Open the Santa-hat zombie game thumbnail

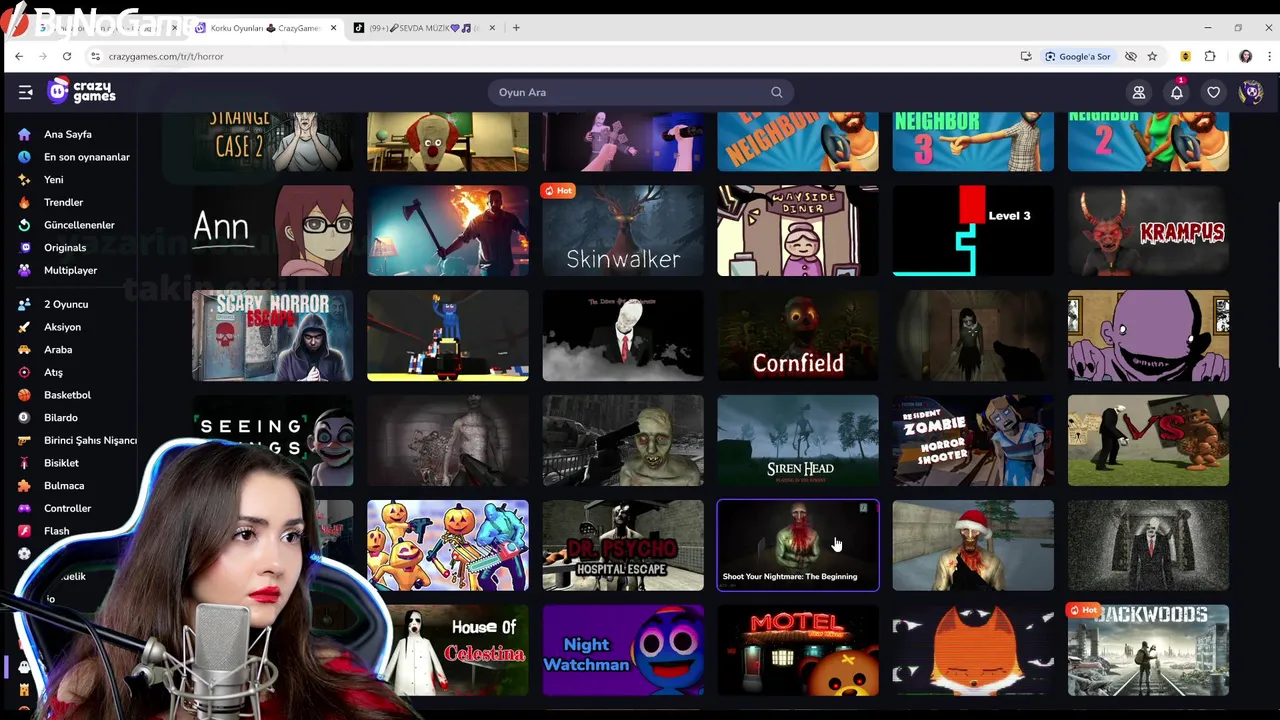pos(973,546)
